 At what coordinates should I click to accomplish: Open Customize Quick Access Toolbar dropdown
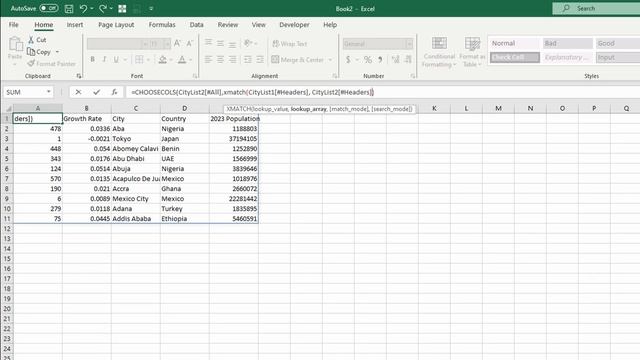[x=151, y=9]
